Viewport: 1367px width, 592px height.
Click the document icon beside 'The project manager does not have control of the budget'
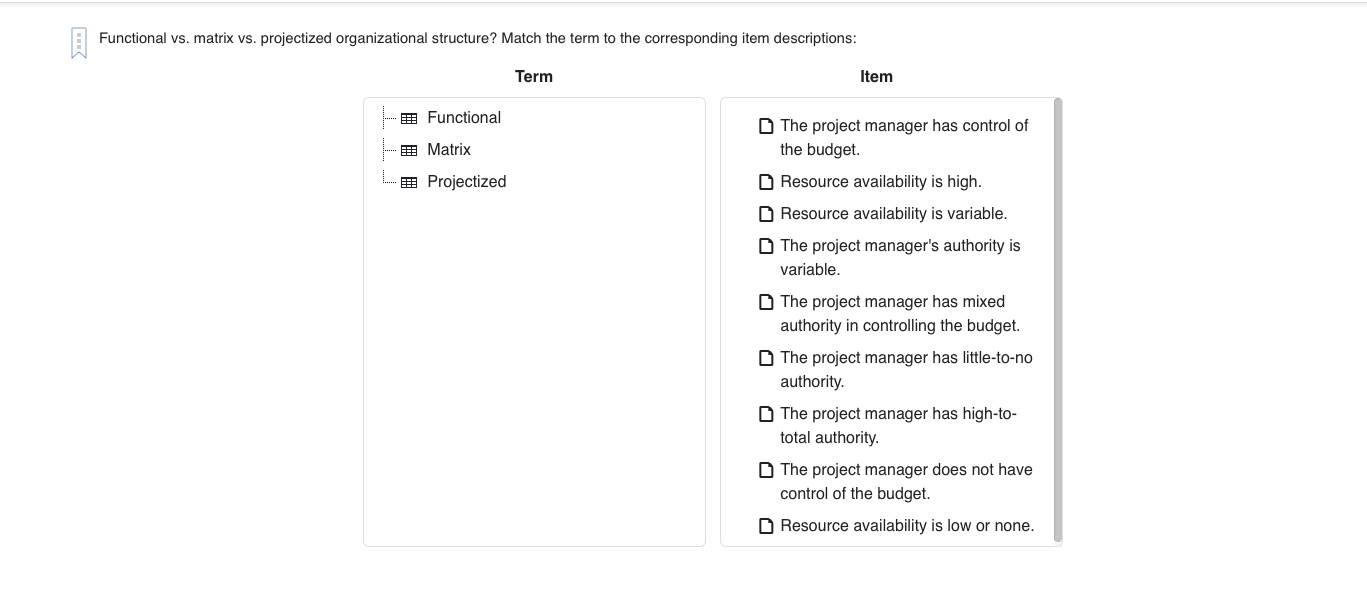[766, 469]
